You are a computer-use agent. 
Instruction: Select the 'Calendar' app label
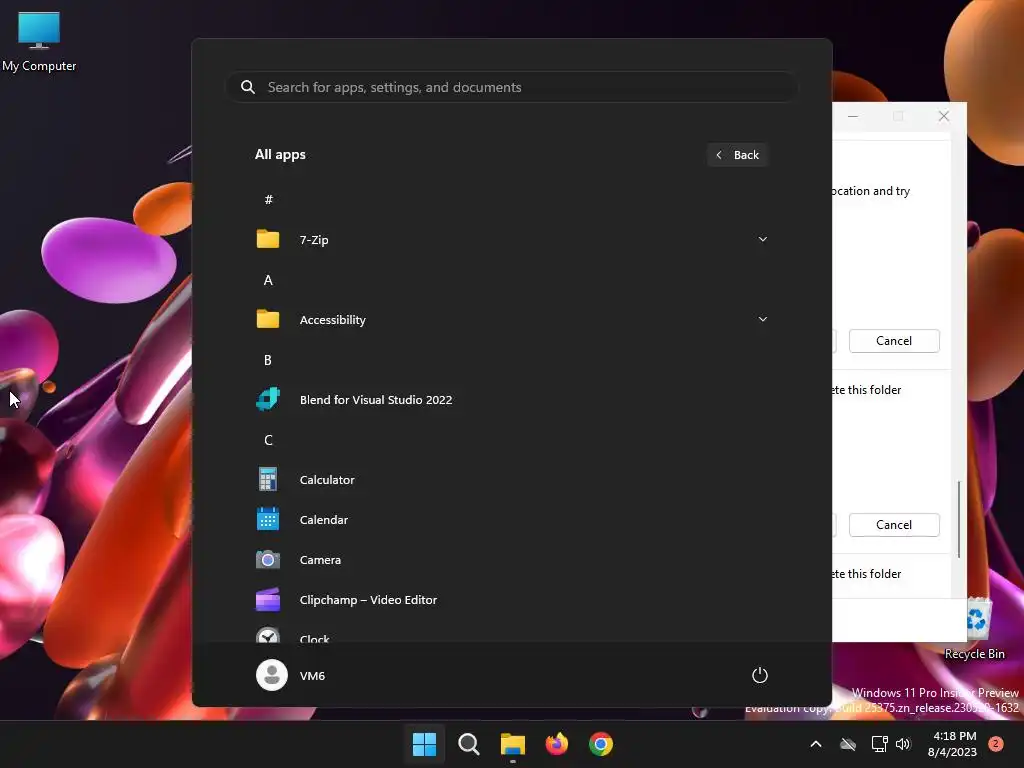324,520
